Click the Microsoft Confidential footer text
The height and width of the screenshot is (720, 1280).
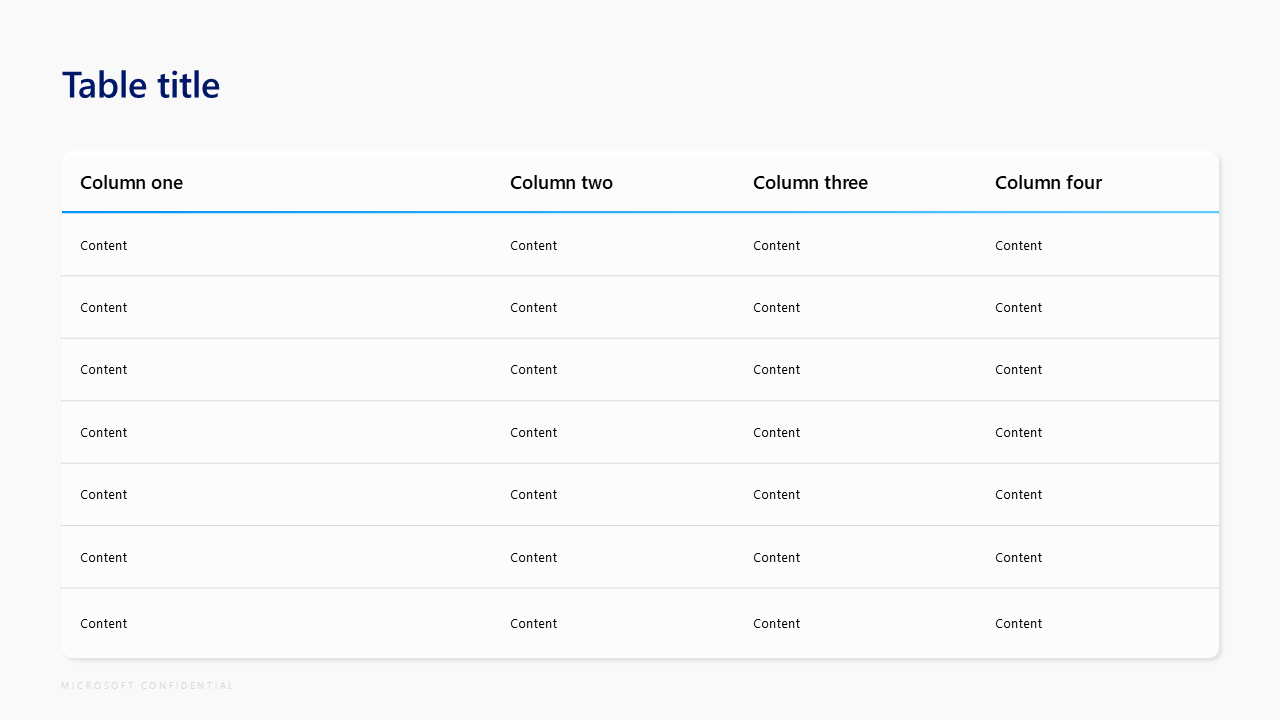(147, 686)
